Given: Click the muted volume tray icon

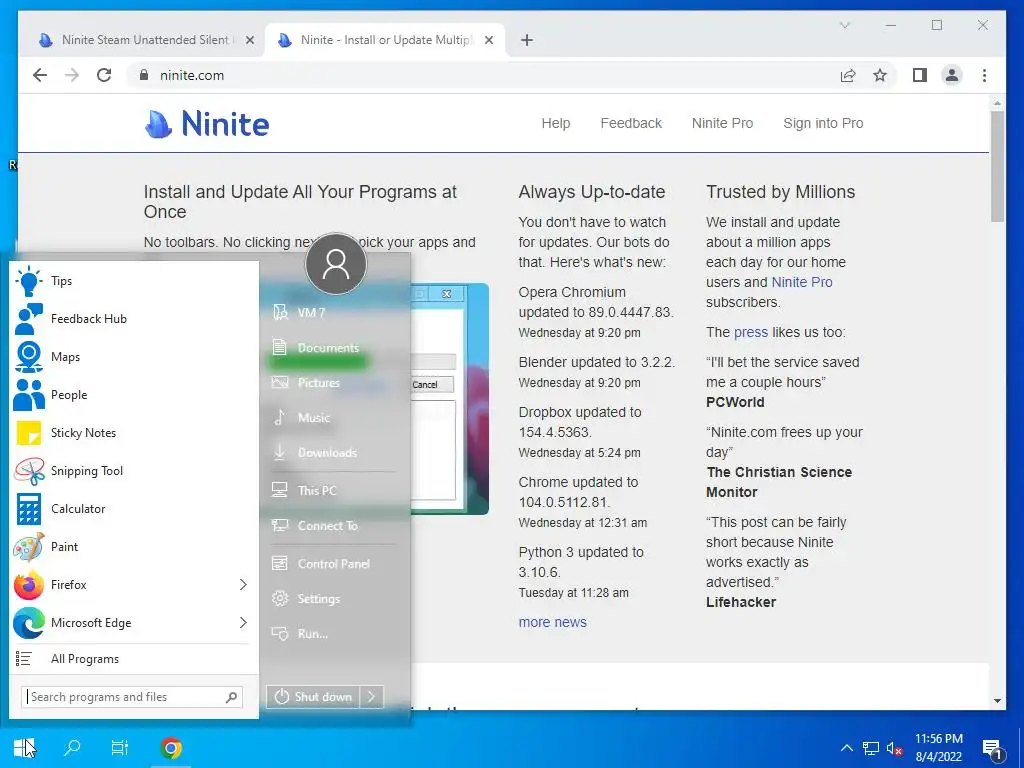Looking at the screenshot, I should coord(894,748).
